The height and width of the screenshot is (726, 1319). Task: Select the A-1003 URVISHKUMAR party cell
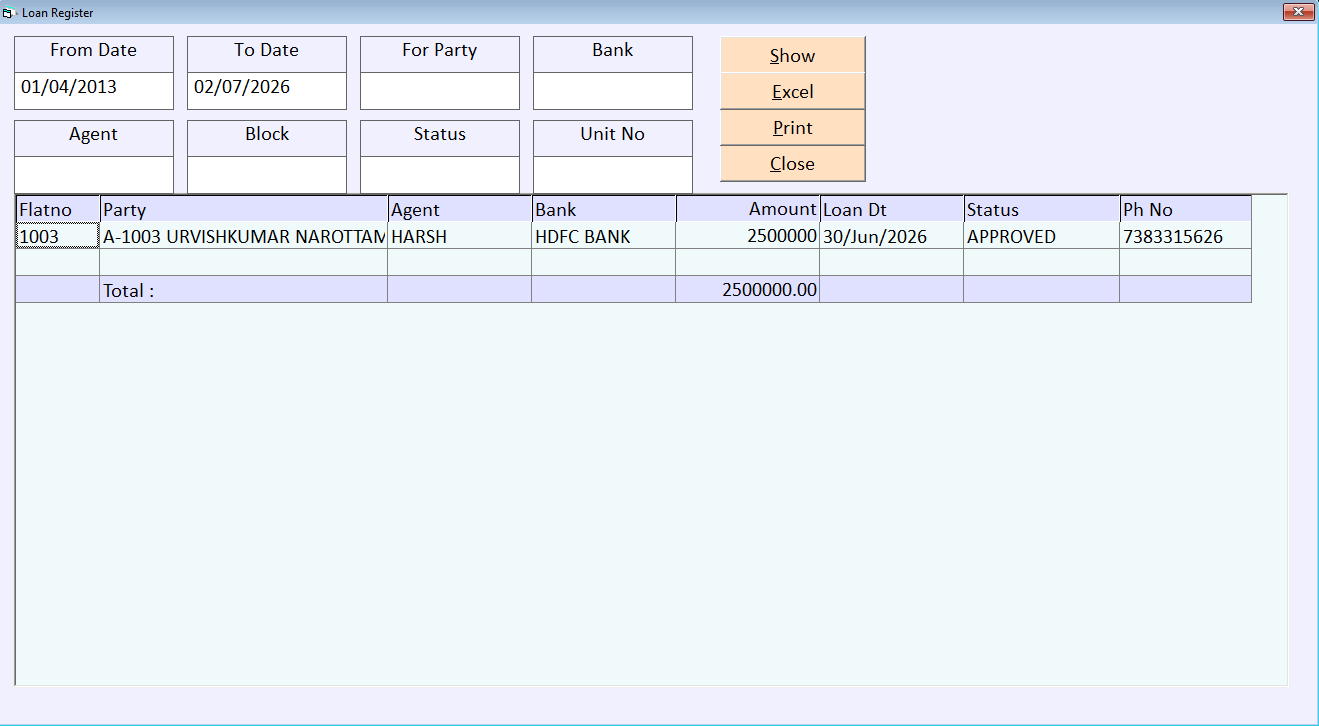(244, 236)
